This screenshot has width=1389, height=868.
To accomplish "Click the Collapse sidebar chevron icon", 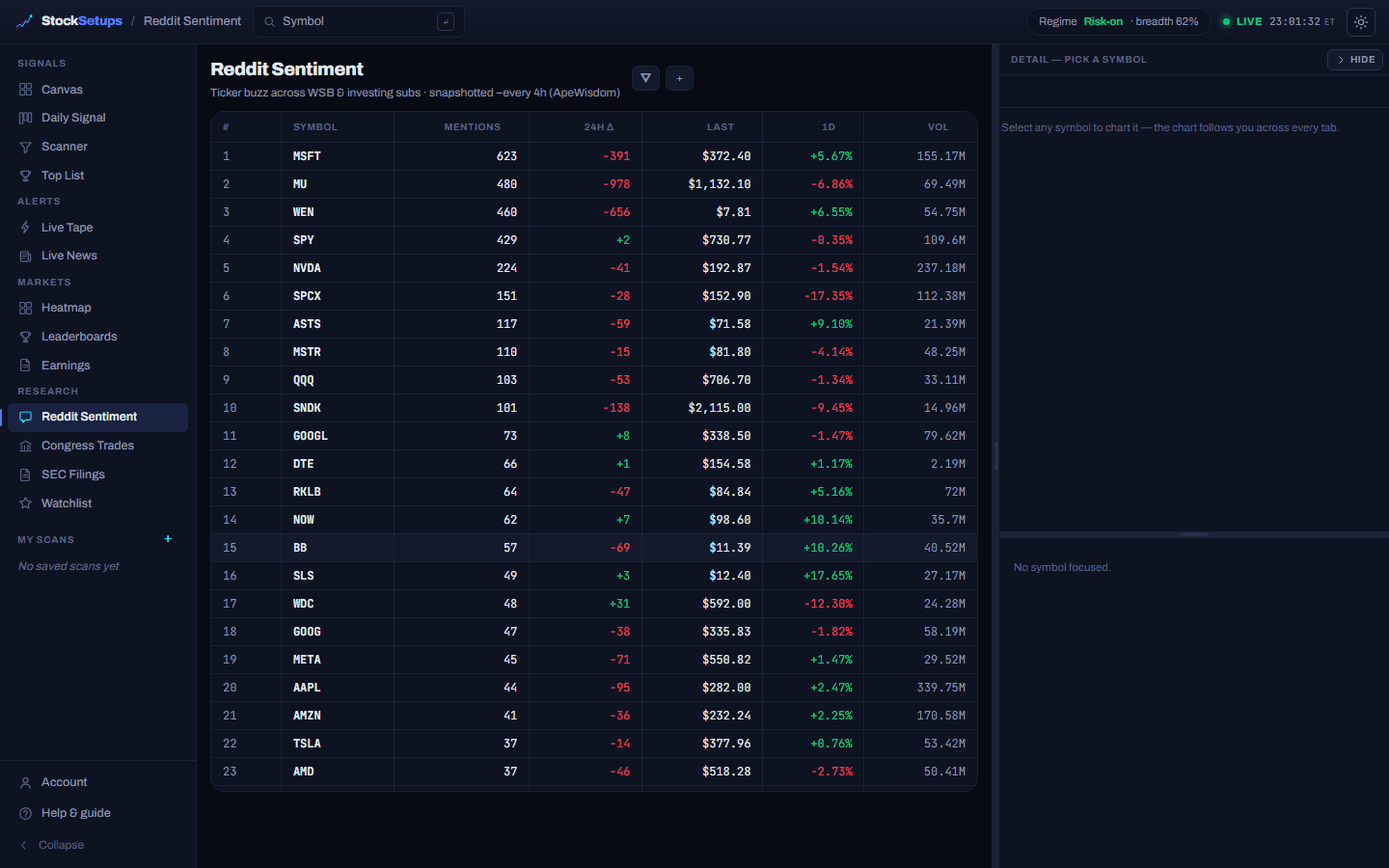I will [23, 845].
